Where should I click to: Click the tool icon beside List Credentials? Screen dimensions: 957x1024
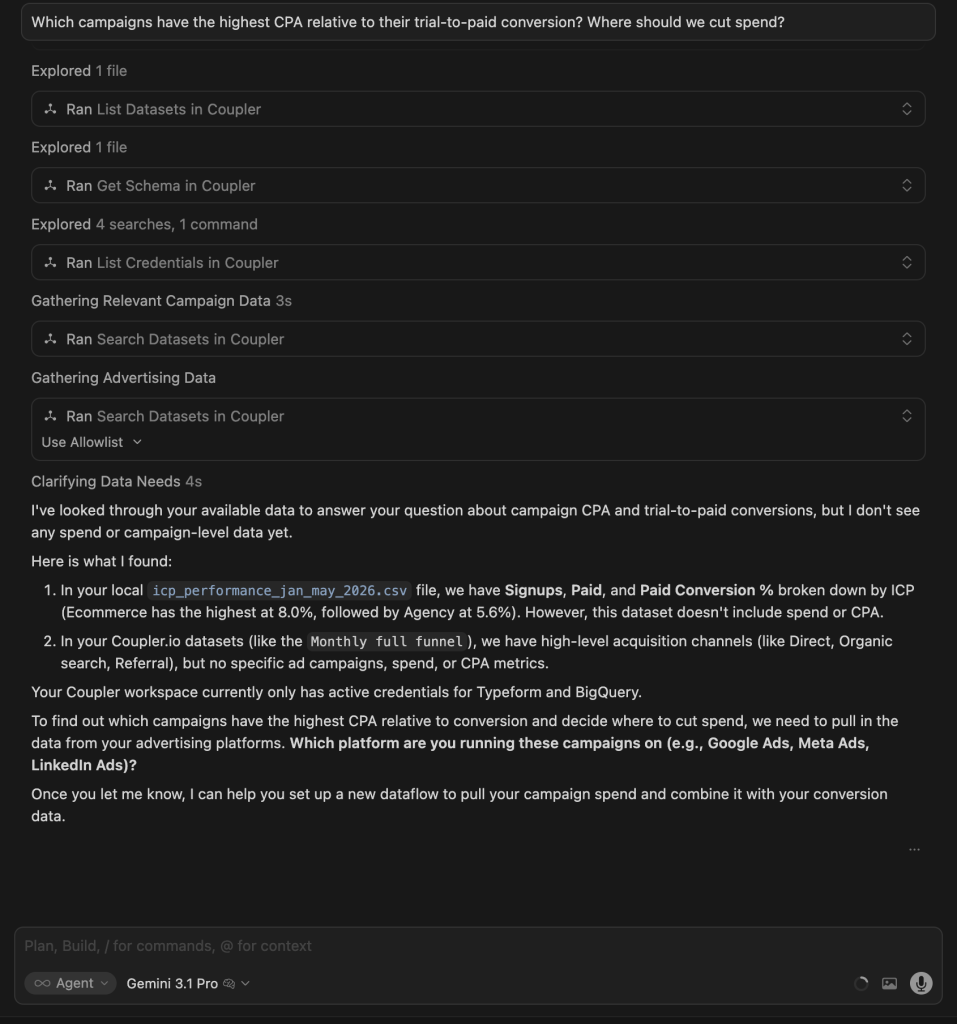50,263
